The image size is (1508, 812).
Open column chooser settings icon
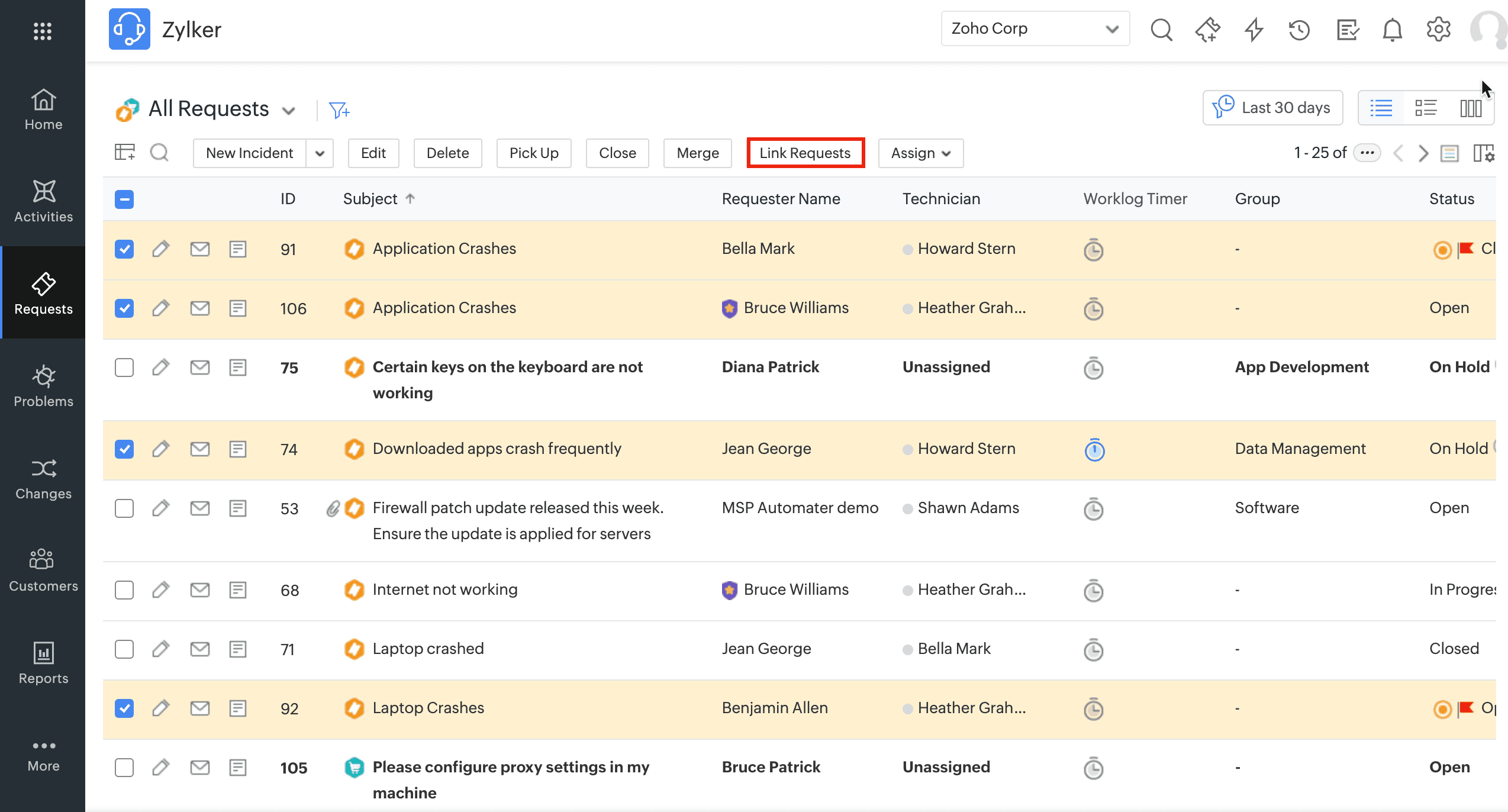point(1484,153)
